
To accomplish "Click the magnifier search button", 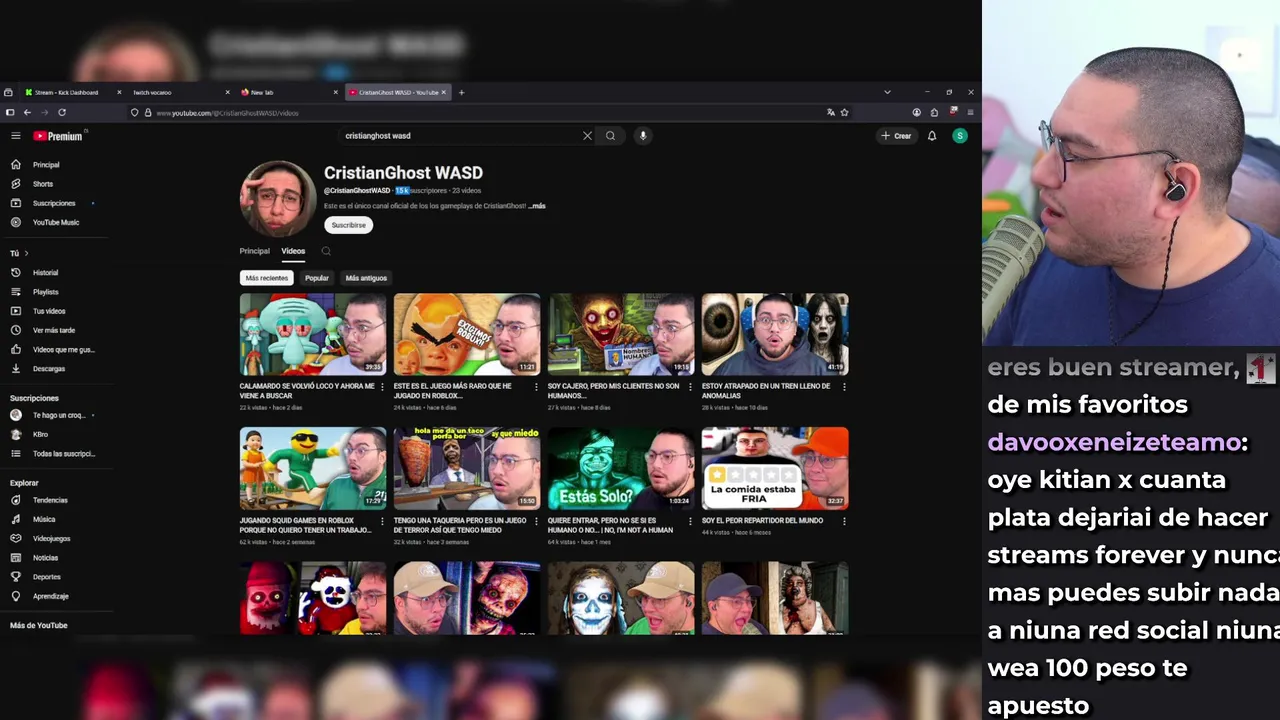I will point(610,136).
